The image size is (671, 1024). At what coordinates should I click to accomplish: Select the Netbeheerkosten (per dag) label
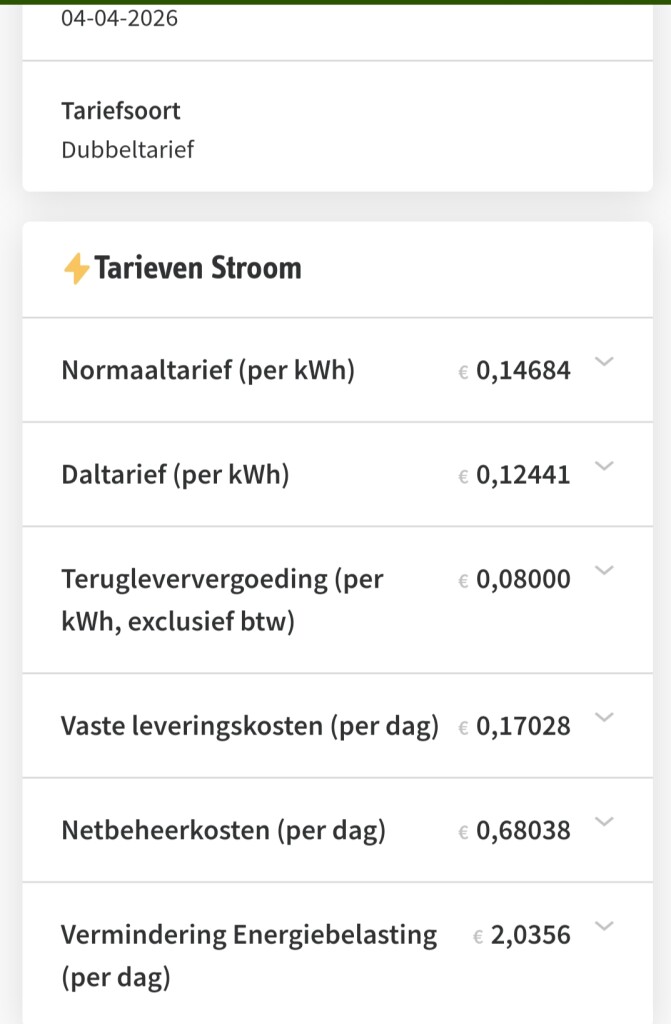223,830
